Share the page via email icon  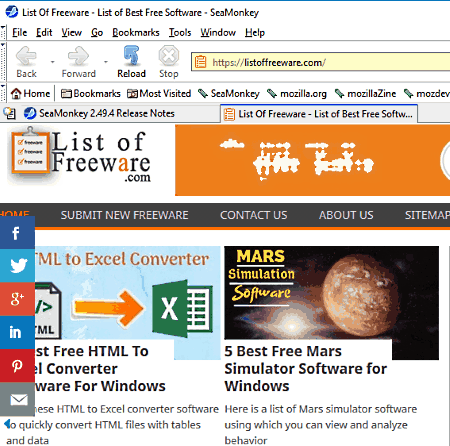point(17,399)
